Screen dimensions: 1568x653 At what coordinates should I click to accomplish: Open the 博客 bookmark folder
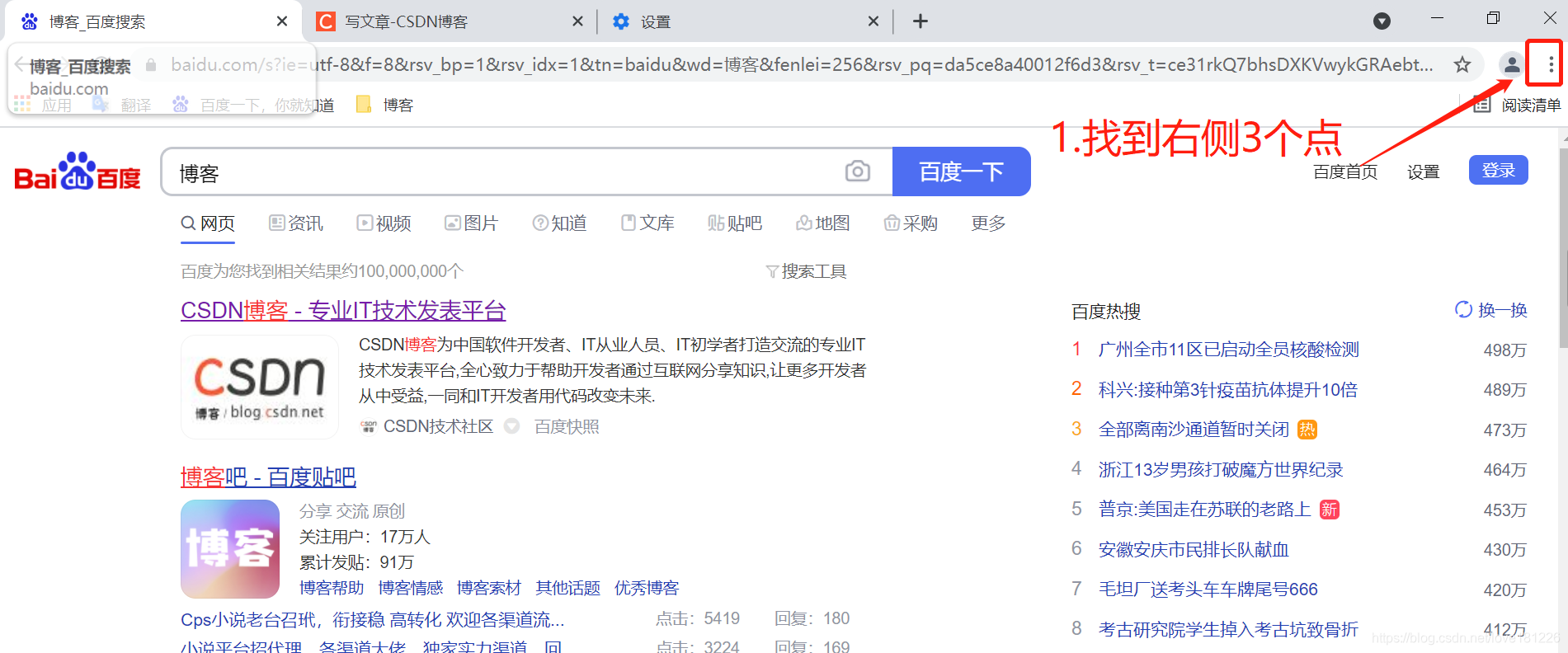(384, 105)
